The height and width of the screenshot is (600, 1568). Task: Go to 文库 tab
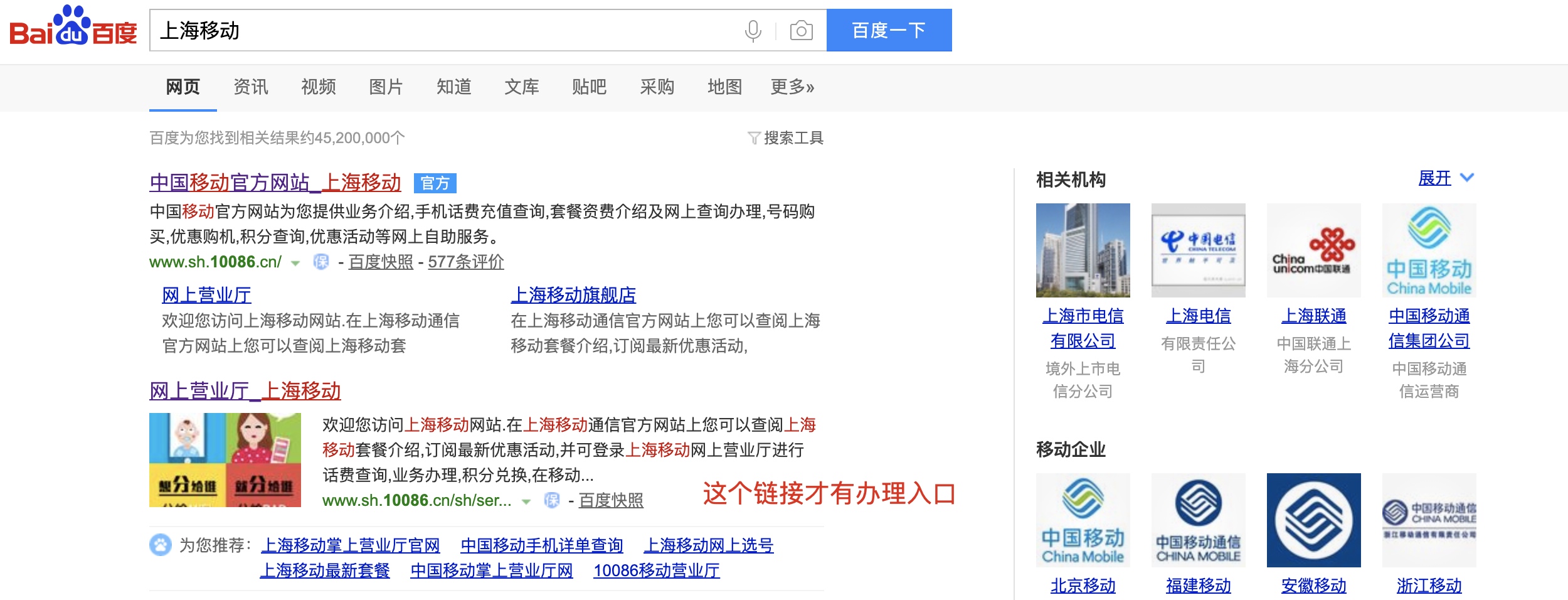(521, 87)
